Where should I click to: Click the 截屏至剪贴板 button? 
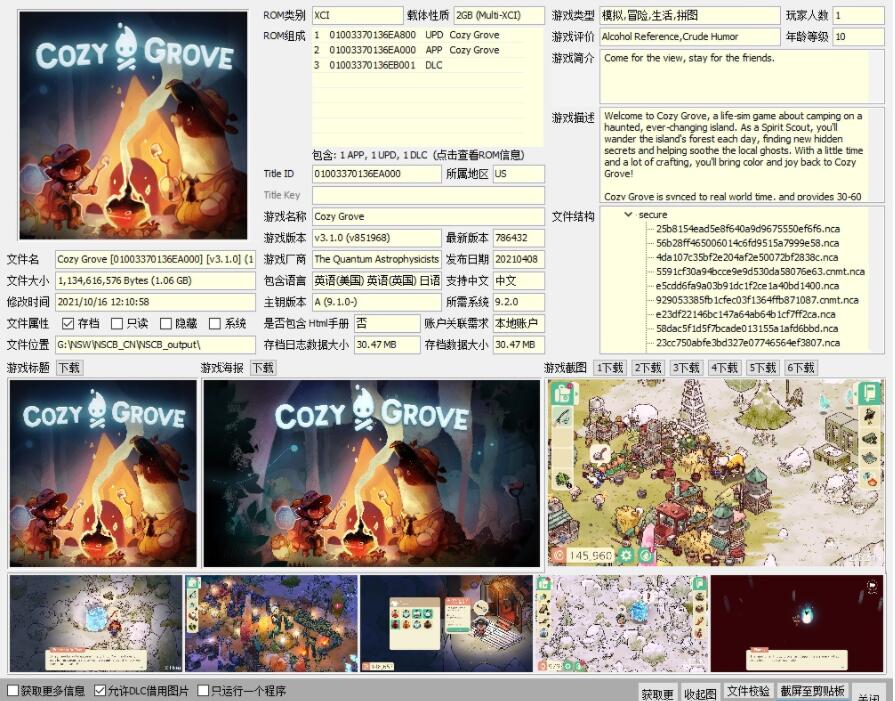click(813, 691)
